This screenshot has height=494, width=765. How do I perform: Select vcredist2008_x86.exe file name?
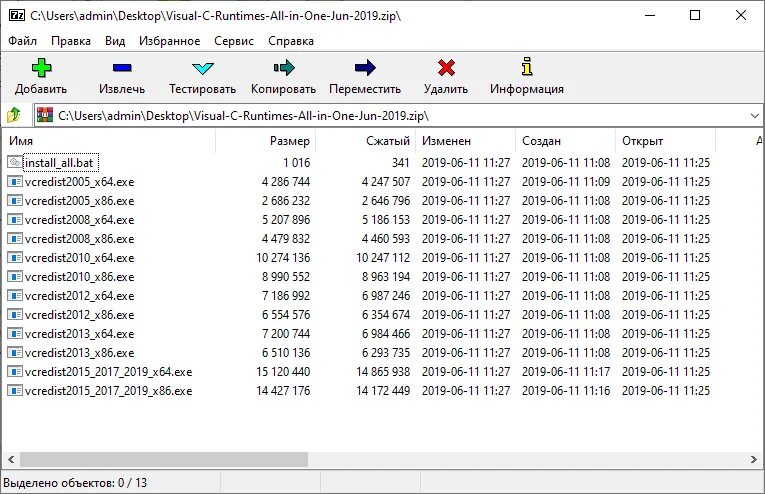click(80, 239)
